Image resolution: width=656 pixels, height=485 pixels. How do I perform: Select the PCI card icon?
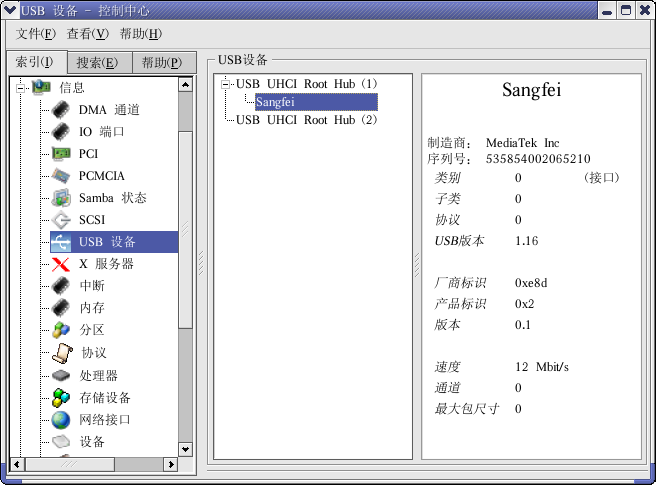[61, 154]
